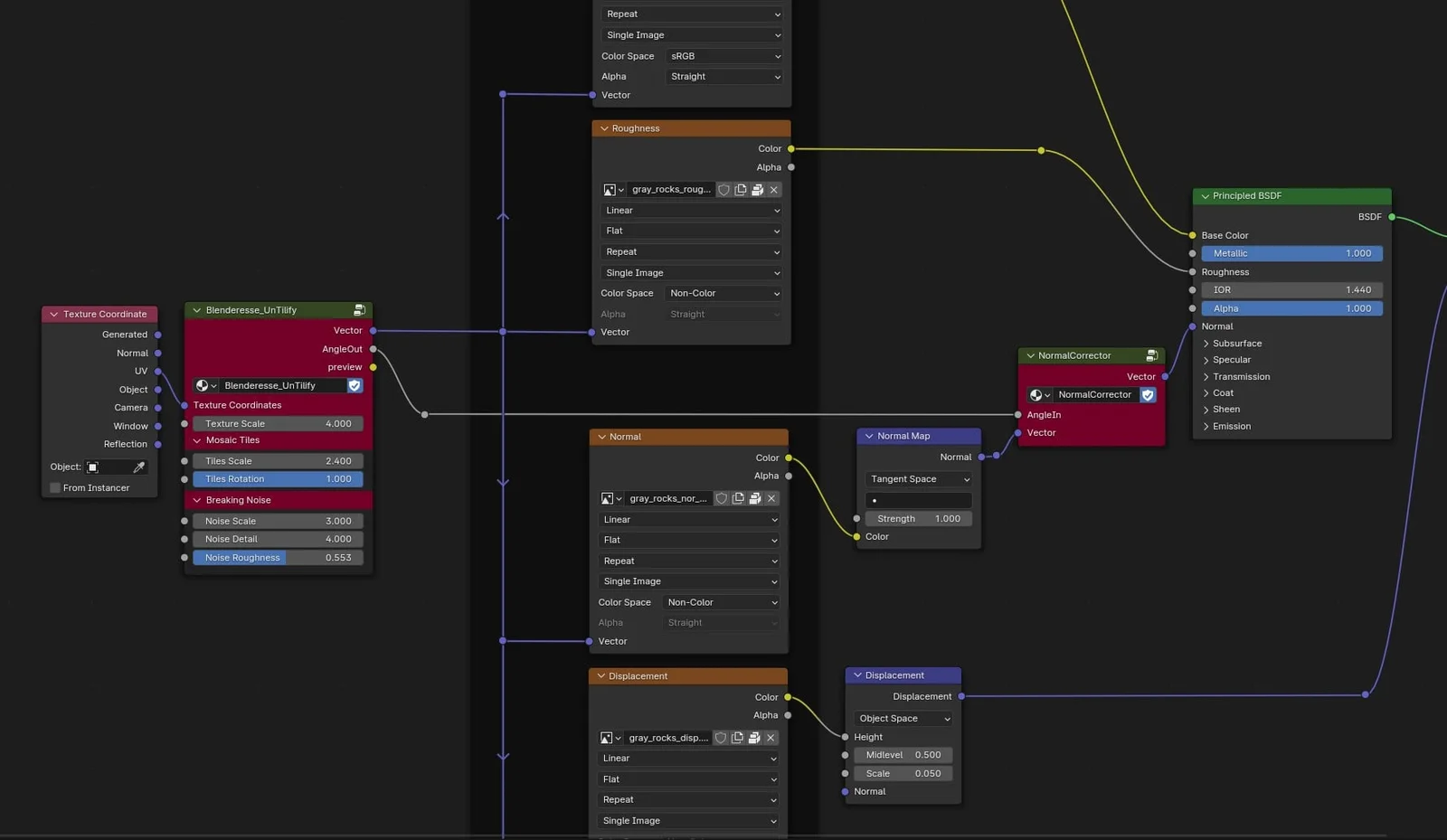The width and height of the screenshot is (1447, 840).
Task: Toggle the fake user shield on gray_rocks_roug texture
Action: [723, 189]
